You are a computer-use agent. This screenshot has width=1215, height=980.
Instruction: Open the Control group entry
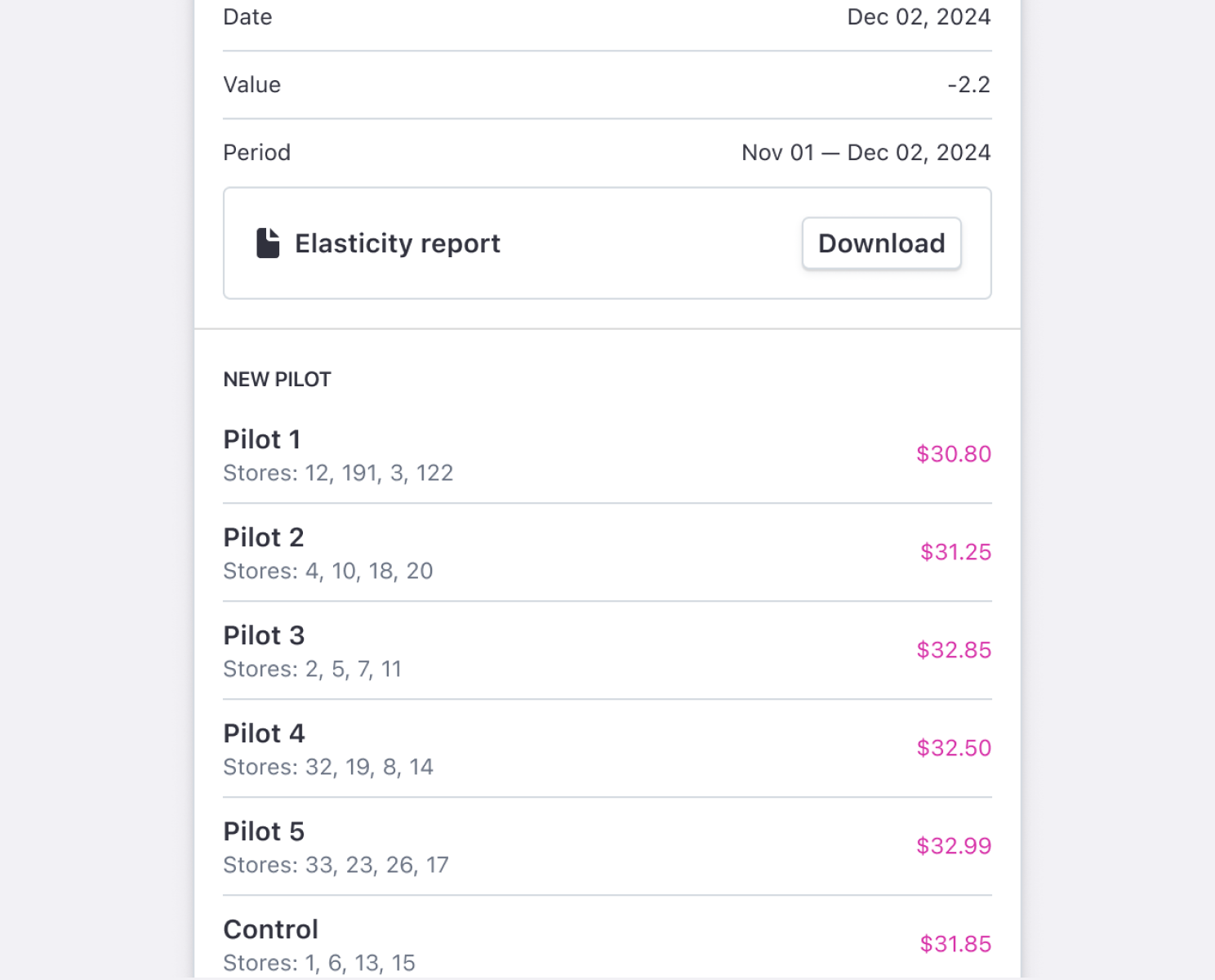tap(270, 929)
